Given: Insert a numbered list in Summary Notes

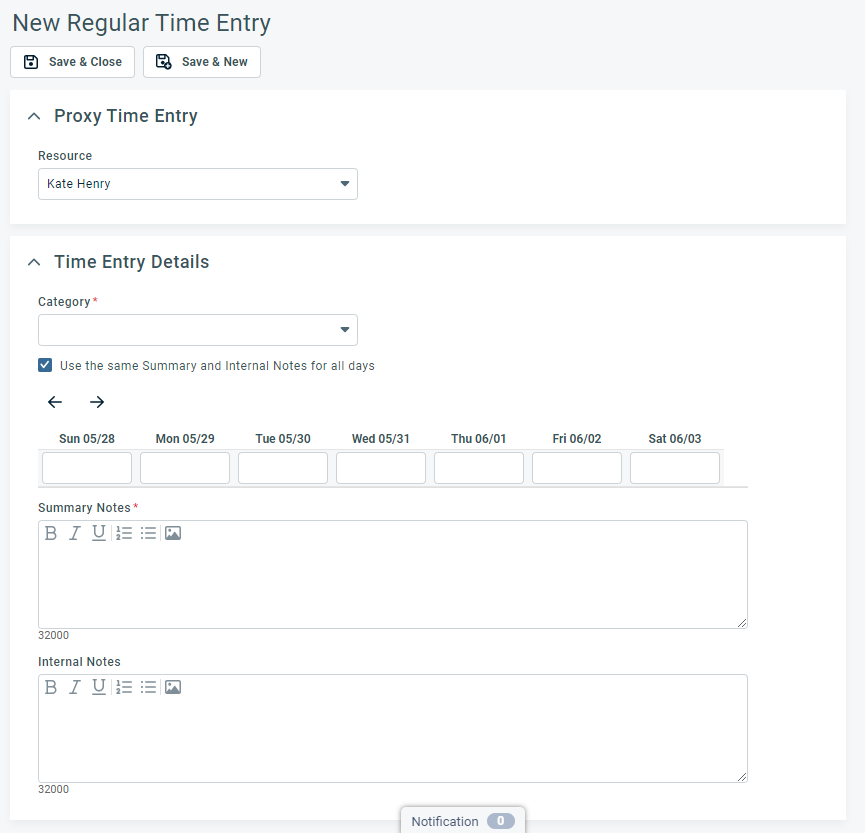Looking at the screenshot, I should (x=124, y=532).
